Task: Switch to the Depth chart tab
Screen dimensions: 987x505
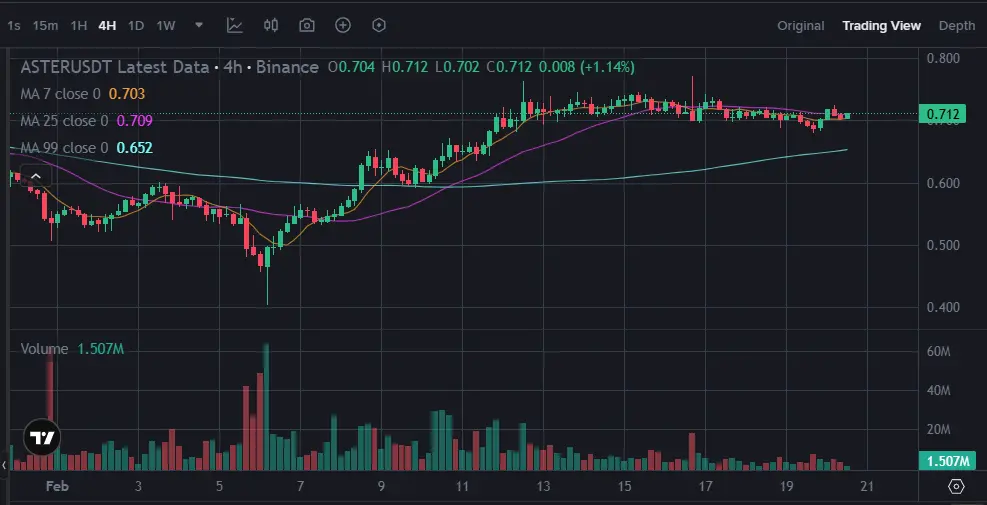Action: (956, 26)
